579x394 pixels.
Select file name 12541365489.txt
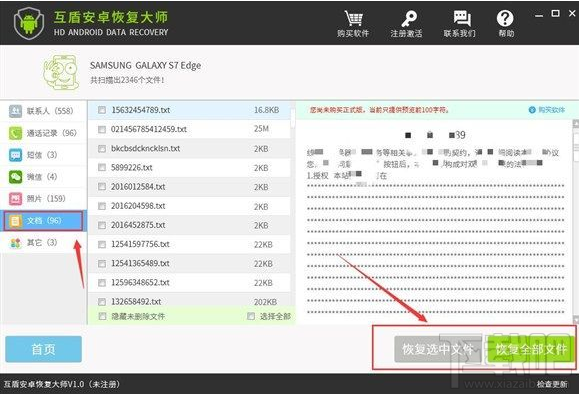140,264
